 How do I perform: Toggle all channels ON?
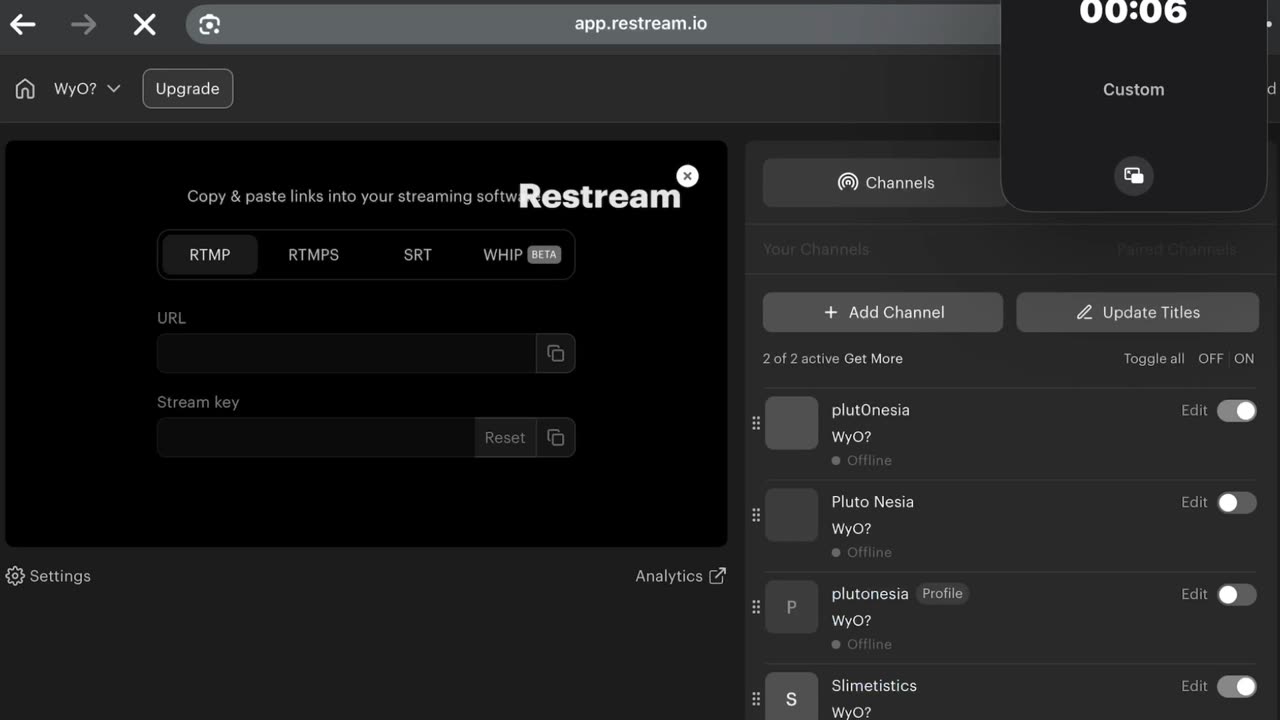(1244, 359)
